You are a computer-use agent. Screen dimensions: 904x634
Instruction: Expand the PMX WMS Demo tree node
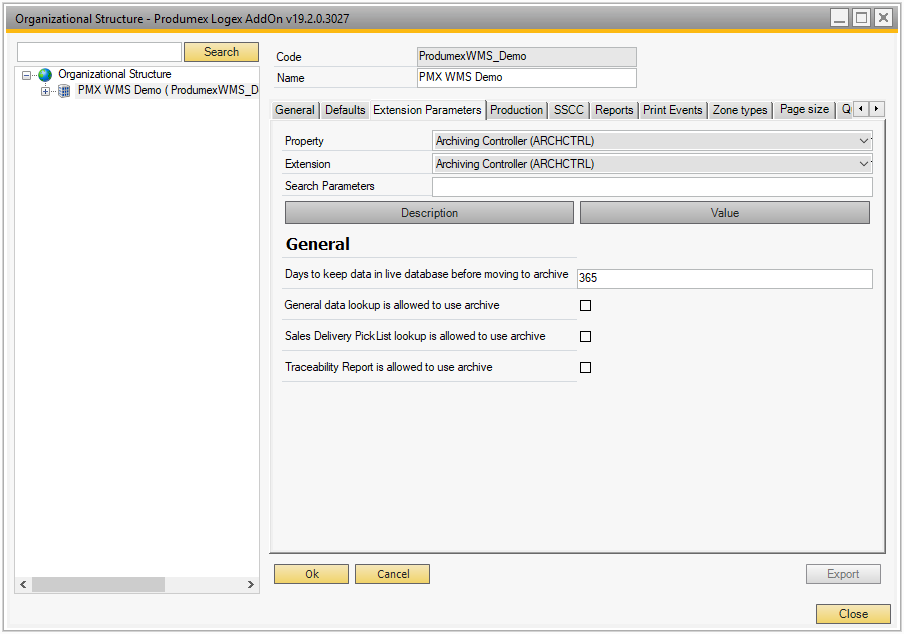click(44, 90)
